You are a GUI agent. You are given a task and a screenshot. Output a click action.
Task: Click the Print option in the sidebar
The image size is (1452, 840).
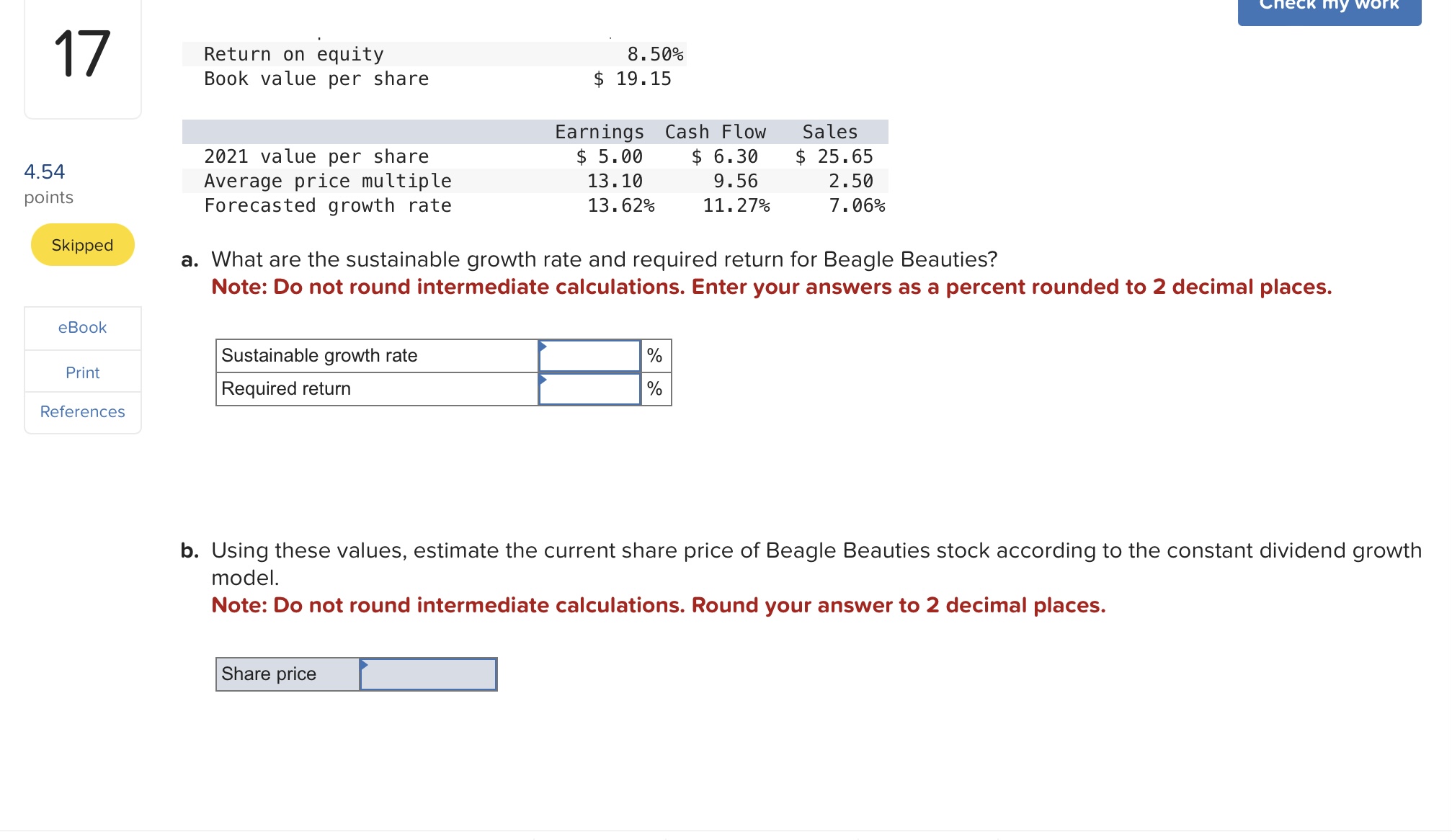point(82,372)
